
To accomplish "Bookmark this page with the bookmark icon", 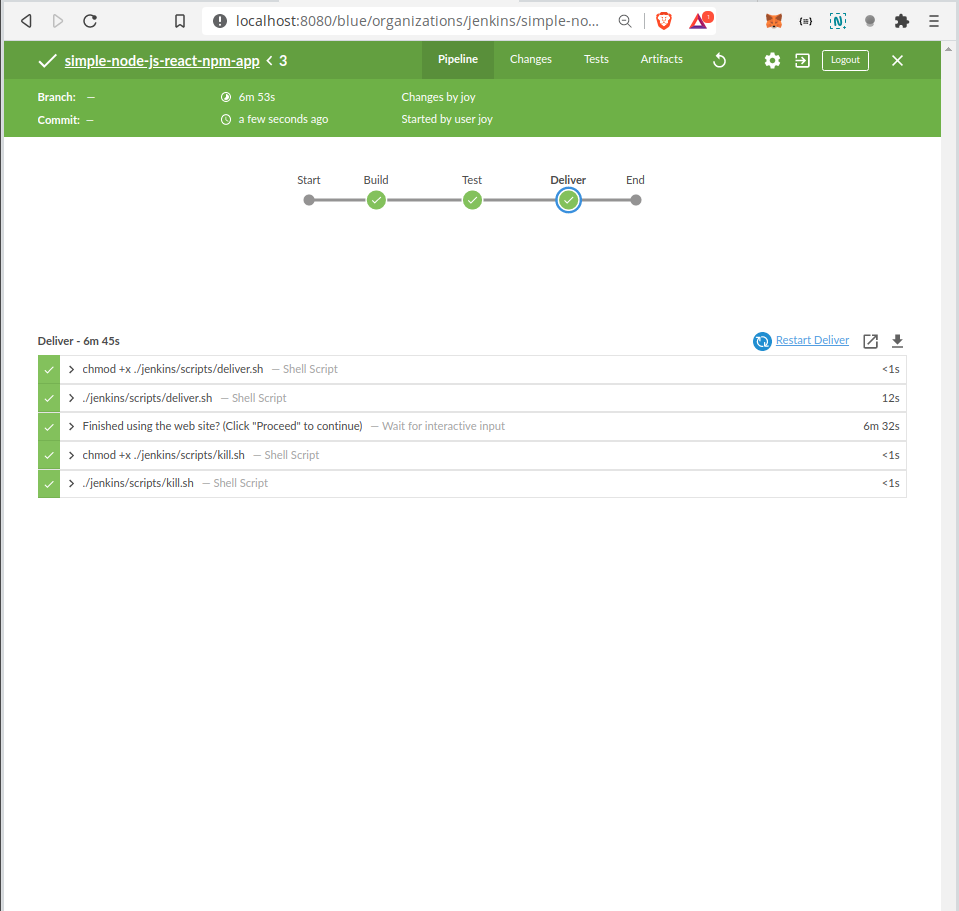I will coord(180,21).
